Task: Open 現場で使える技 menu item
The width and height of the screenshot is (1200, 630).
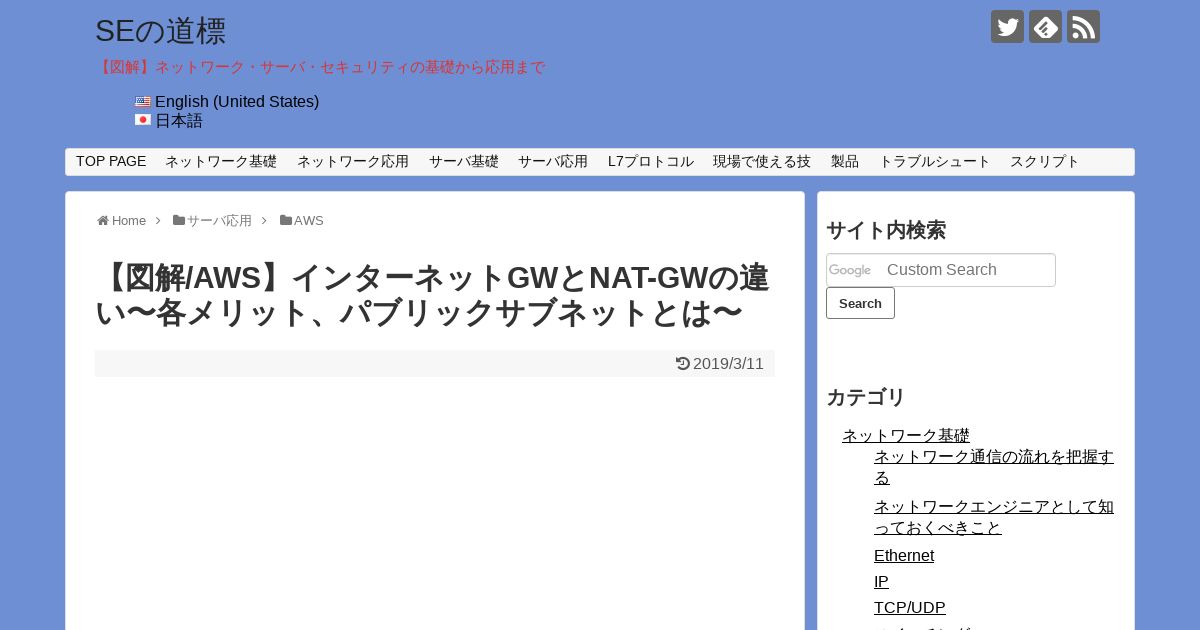Action: pos(762,162)
